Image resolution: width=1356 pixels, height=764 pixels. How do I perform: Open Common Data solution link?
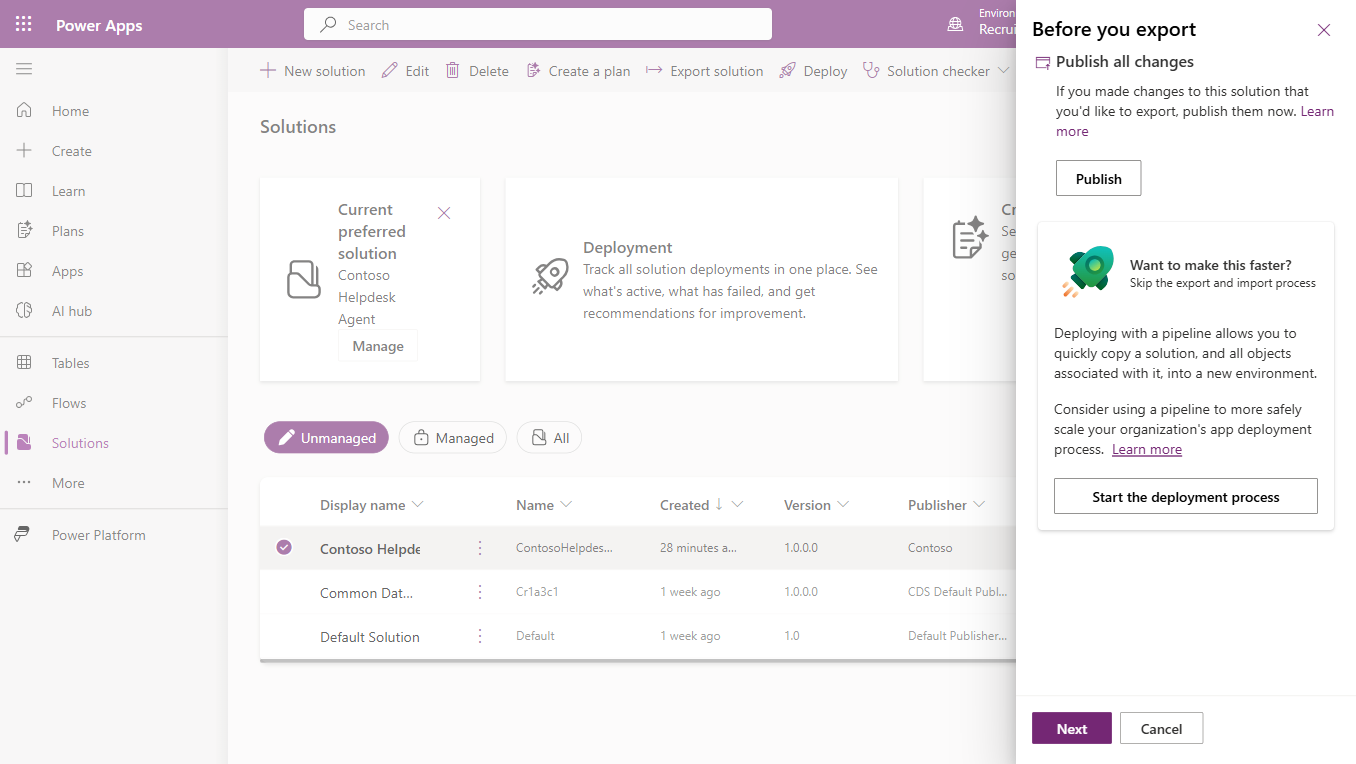366,593
